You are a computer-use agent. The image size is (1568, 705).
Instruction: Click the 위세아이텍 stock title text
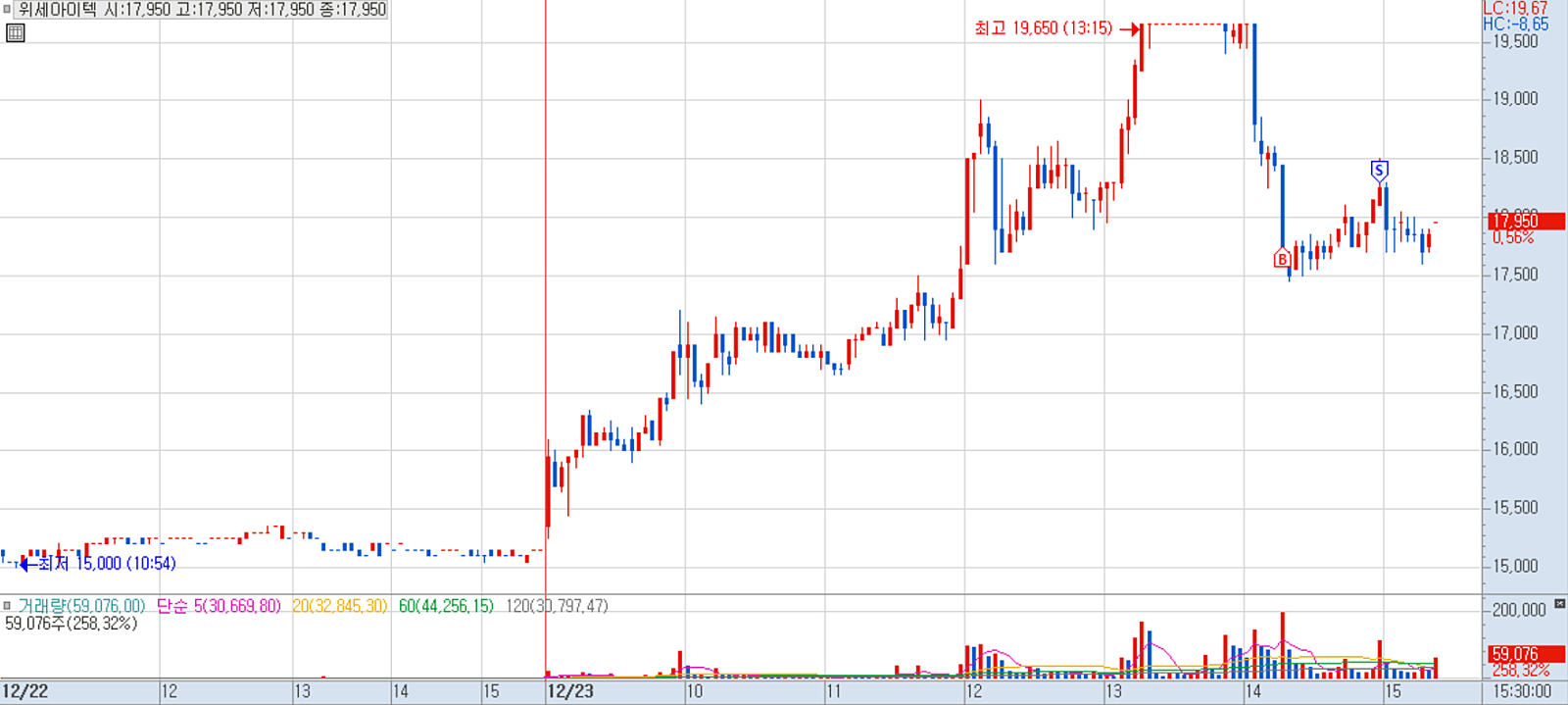tap(58, 10)
